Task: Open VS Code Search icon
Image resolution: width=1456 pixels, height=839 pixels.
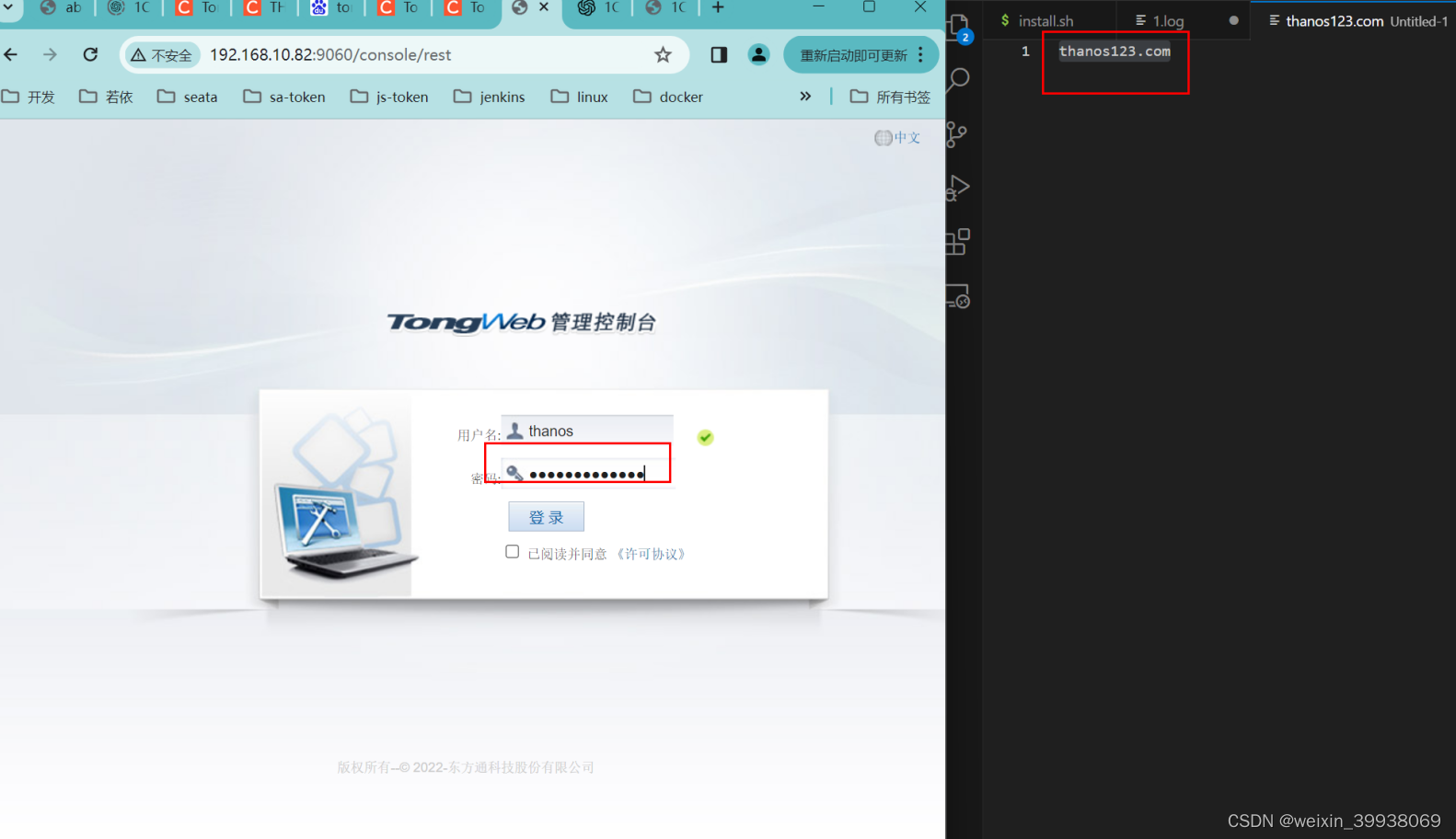Action: click(x=958, y=80)
